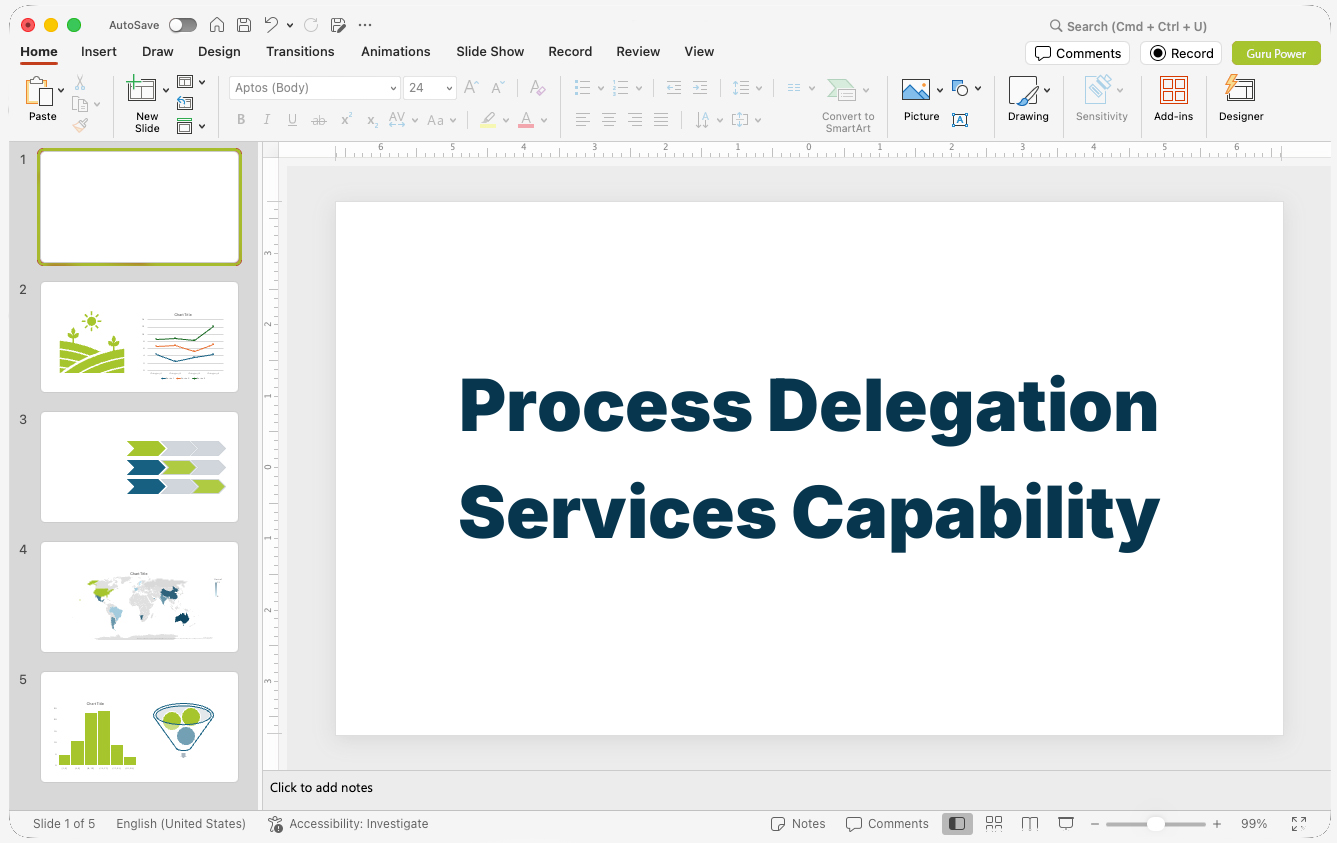Viewport: 1337px width, 843px height.
Task: Open the more commands ellipsis in title bar
Action: coord(365,25)
